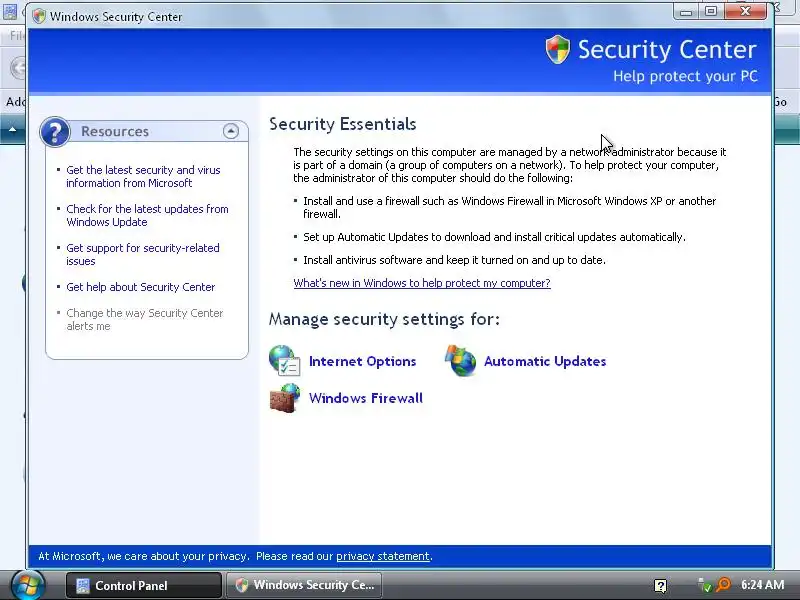Click the 6:24 AM clock
Image resolution: width=800 pixels, height=600 pixels.
[763, 585]
